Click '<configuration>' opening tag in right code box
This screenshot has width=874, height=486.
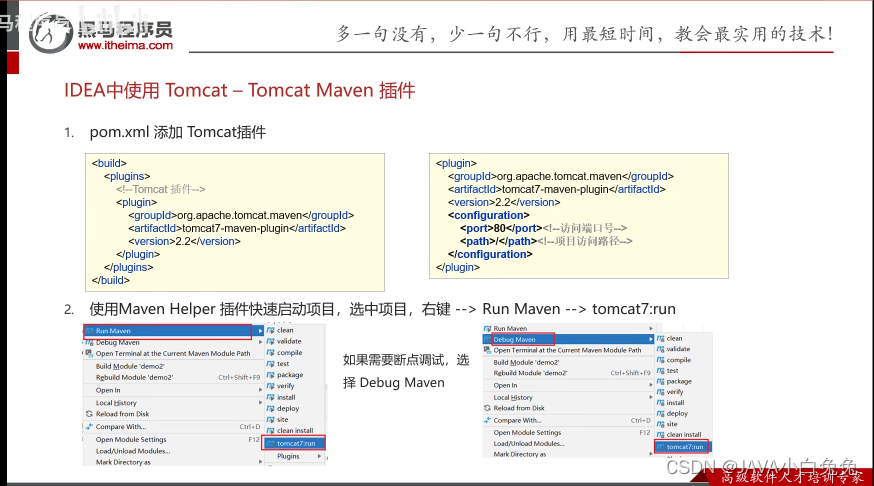[489, 215]
